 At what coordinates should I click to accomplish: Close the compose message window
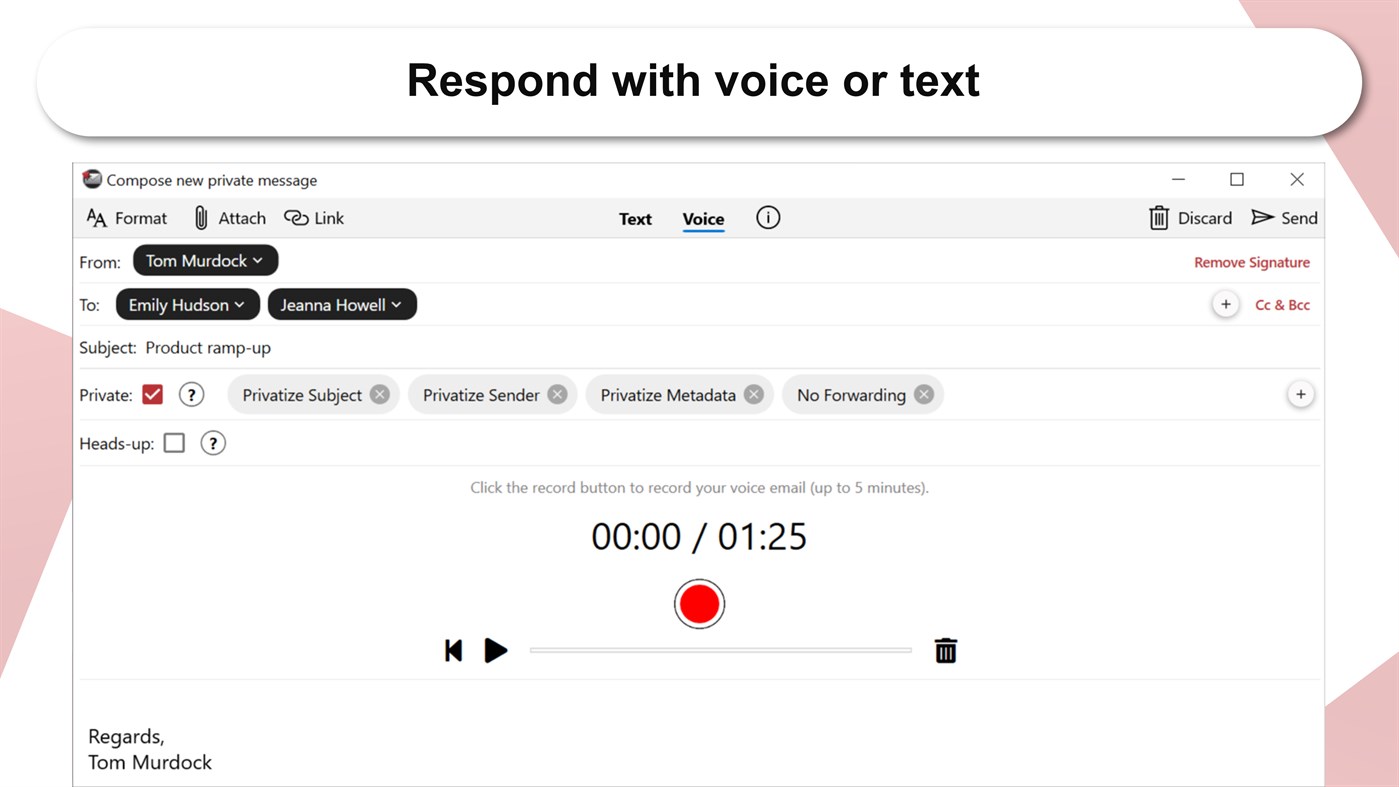tap(1297, 179)
